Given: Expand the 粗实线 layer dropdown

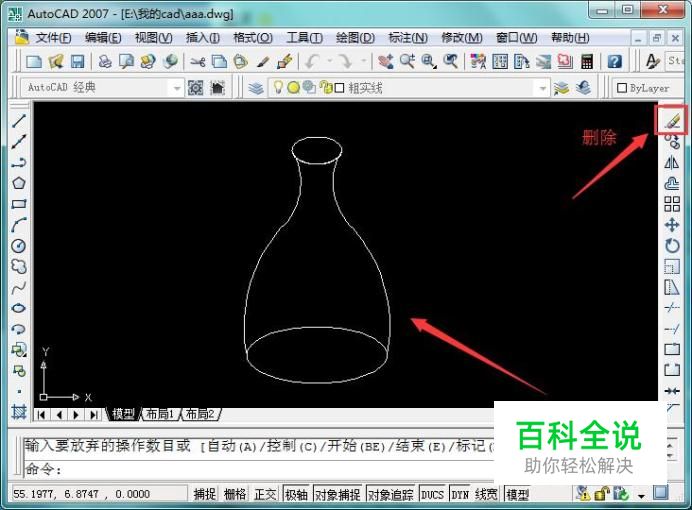Looking at the screenshot, I should tap(543, 88).
